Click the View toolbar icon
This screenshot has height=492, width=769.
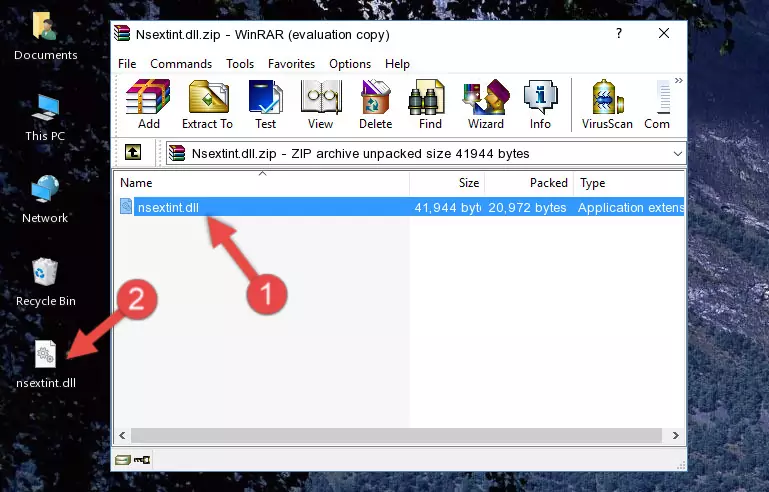click(321, 104)
